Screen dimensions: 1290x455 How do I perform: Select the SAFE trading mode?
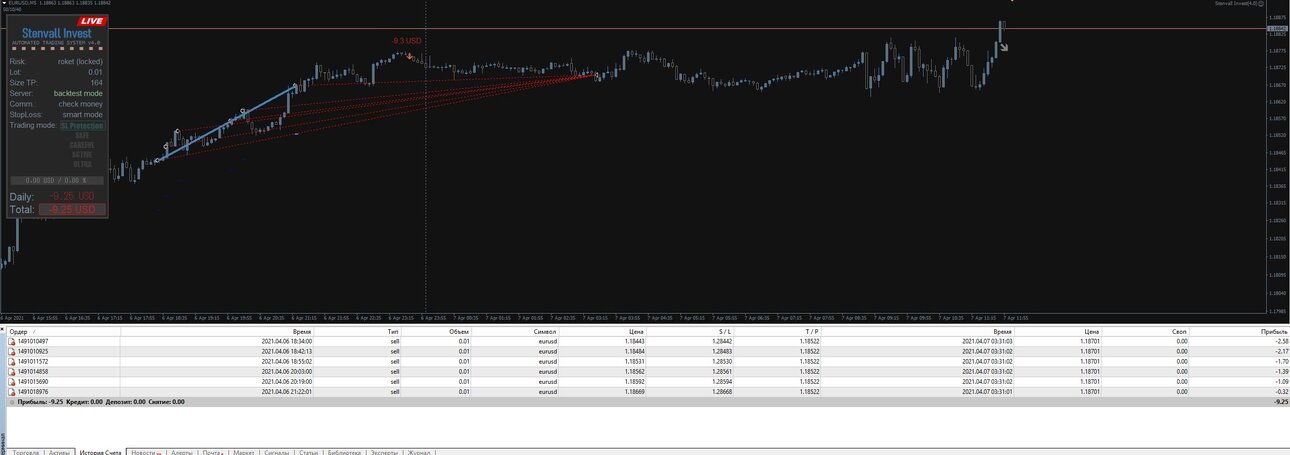(82, 135)
